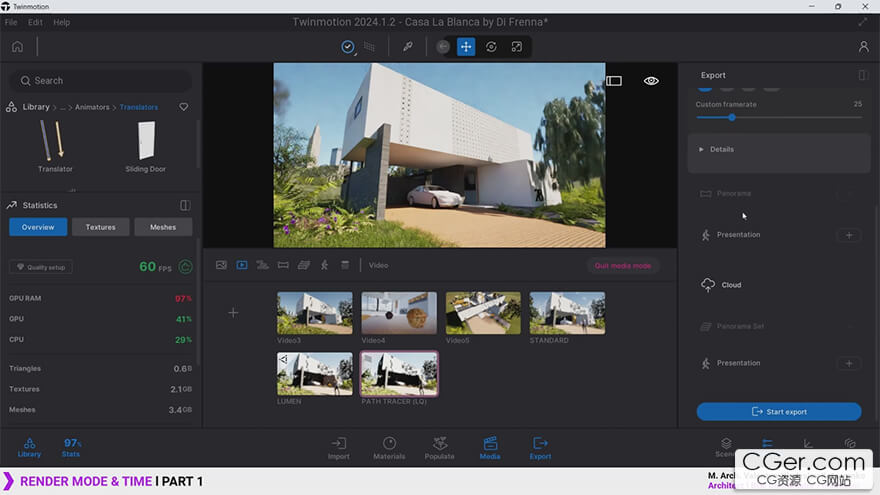Select the Video4 thumbnail
Screen dimensions: 880x495
(398, 313)
